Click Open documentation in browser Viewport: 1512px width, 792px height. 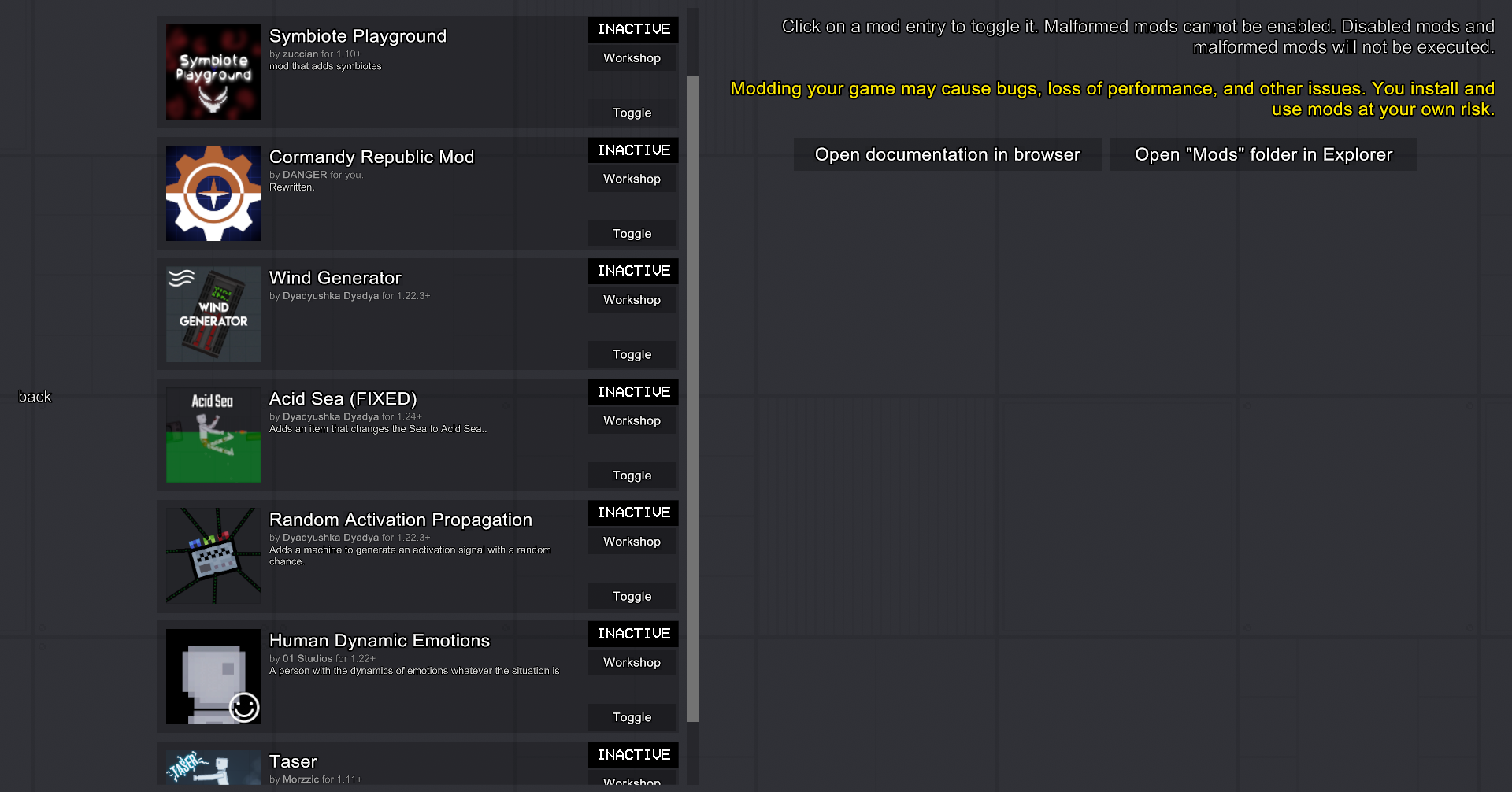[x=947, y=154]
